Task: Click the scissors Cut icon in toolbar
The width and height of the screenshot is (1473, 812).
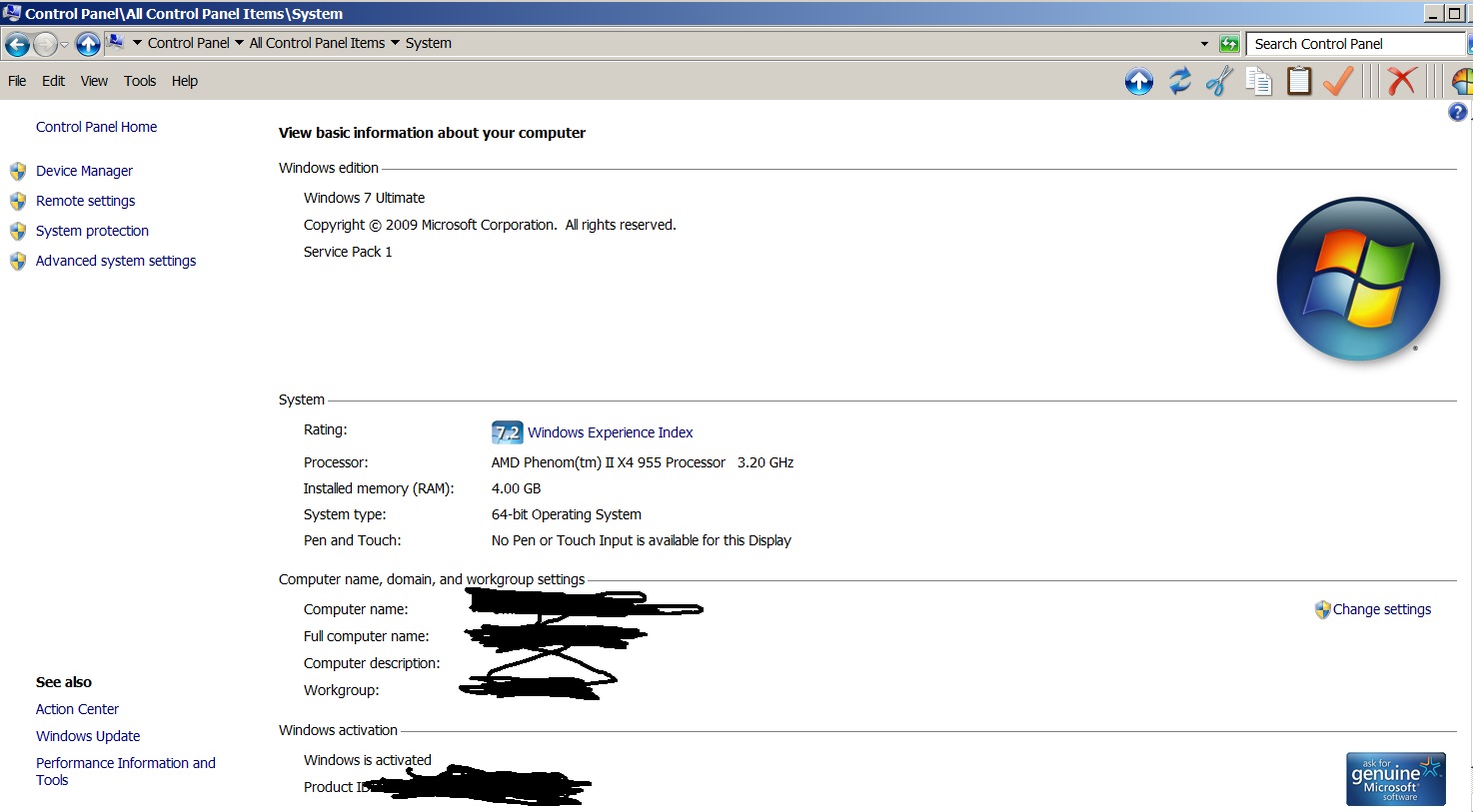Action: [1219, 81]
